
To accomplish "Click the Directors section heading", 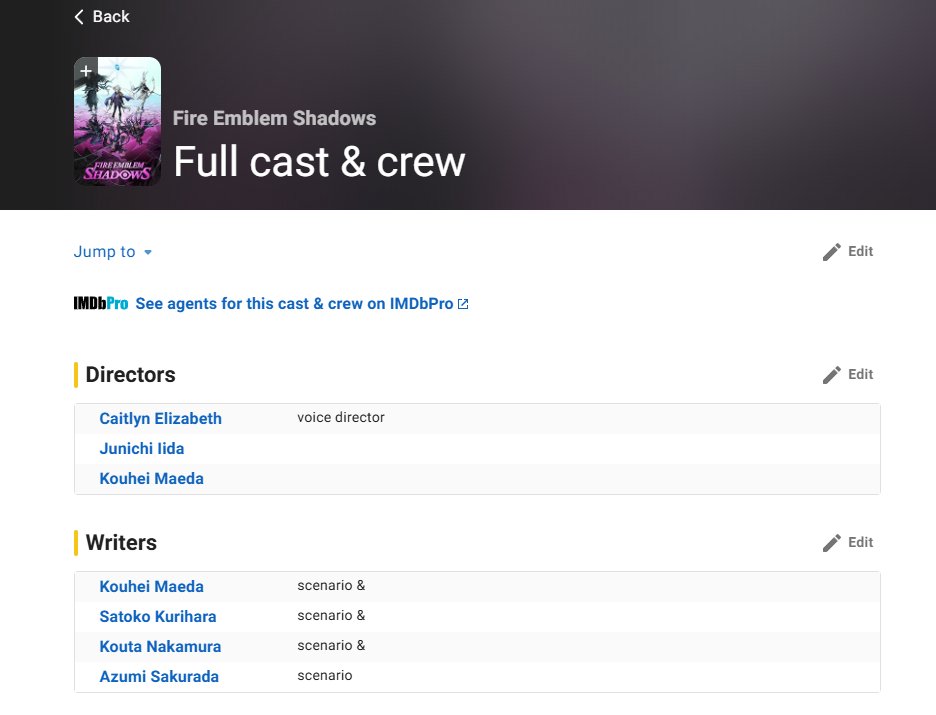I will point(130,375).
